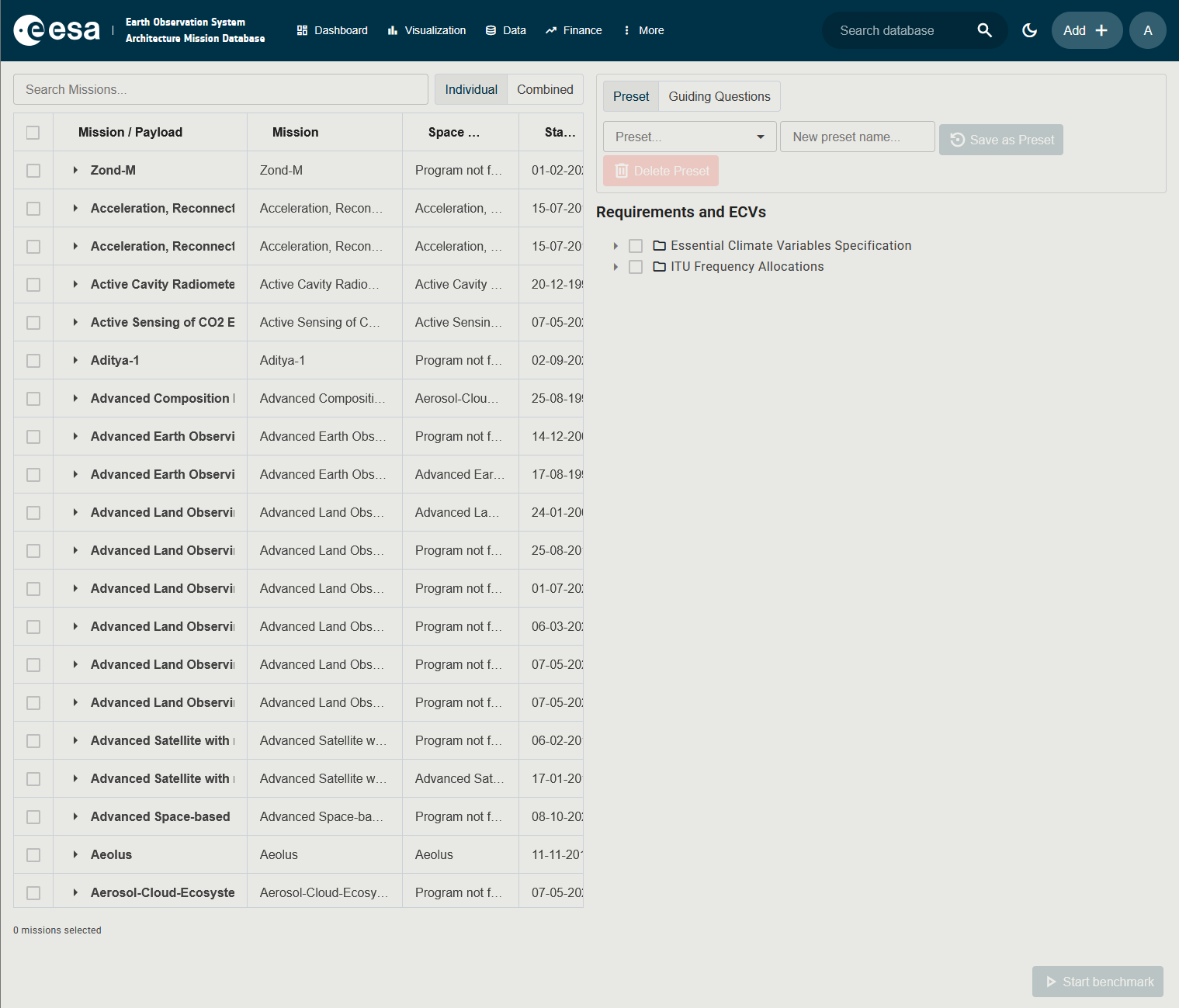Expand ITU Frequency Allocations node

point(616,267)
